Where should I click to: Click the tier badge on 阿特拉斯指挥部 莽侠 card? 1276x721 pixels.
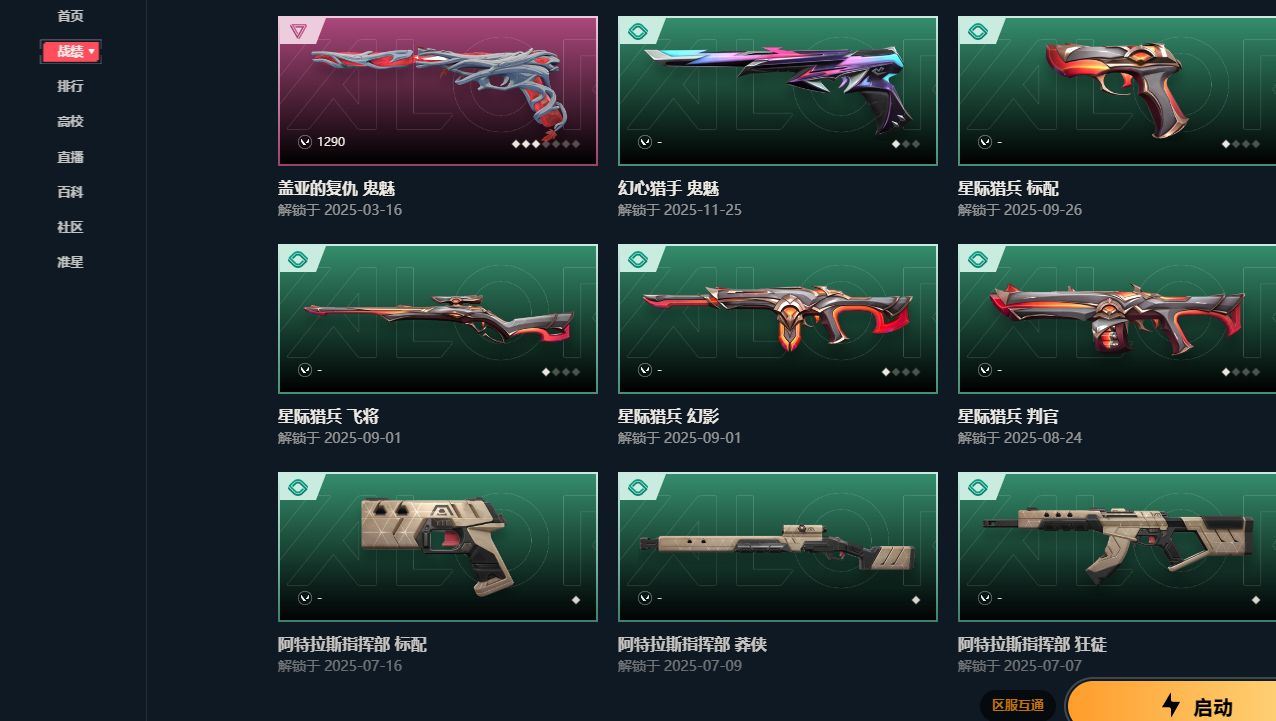click(637, 487)
